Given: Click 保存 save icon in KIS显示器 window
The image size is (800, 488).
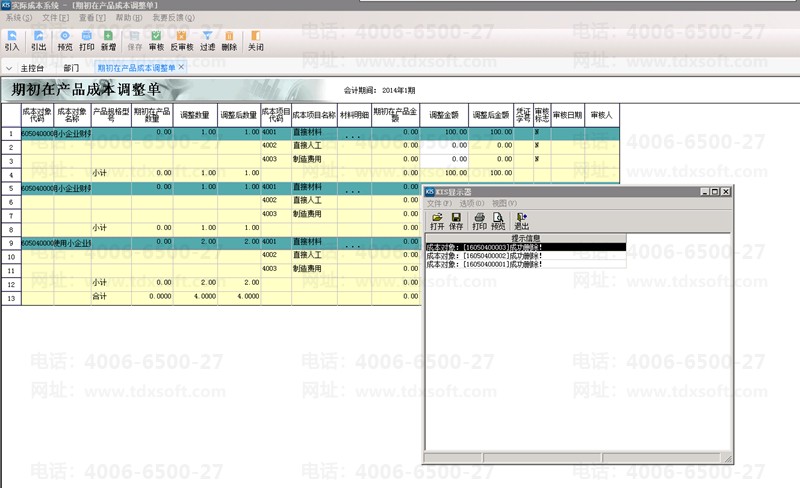Looking at the screenshot, I should coord(456,221).
